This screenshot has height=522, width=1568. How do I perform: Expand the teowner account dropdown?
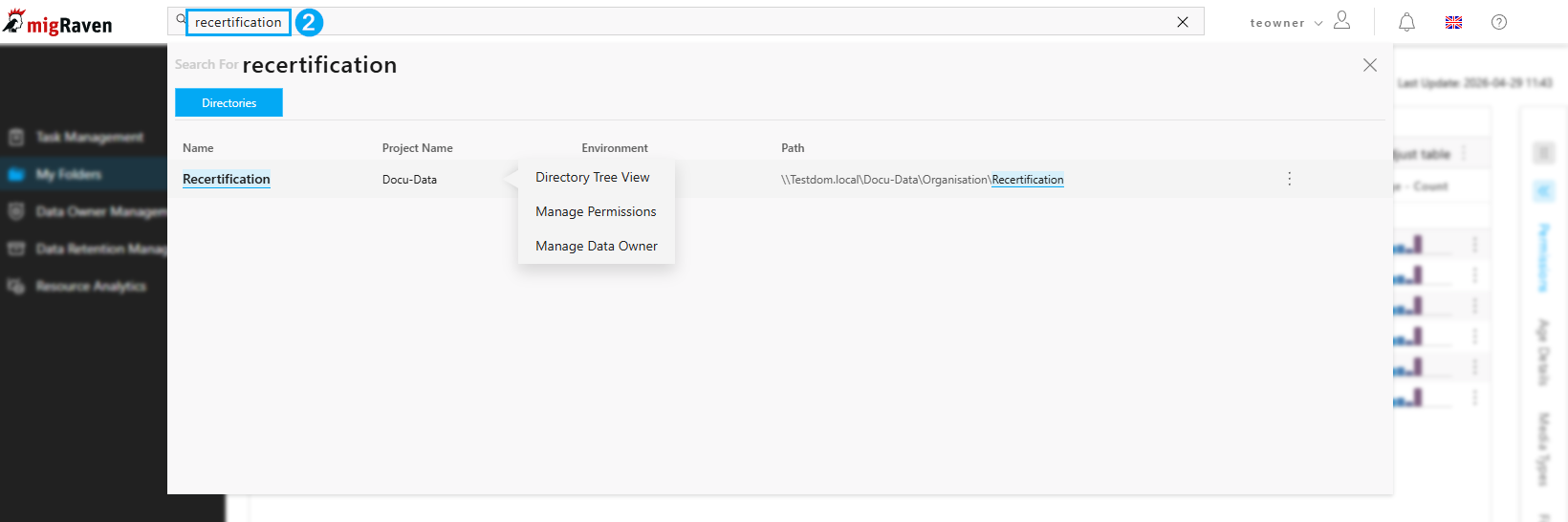point(1286,23)
